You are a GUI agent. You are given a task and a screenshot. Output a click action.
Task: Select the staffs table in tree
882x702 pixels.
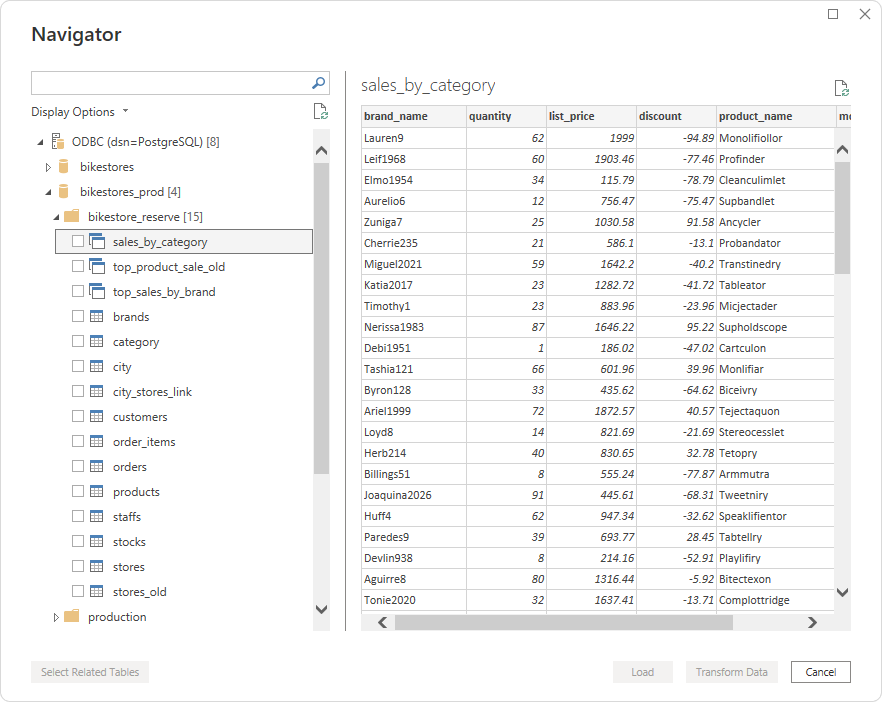click(127, 517)
